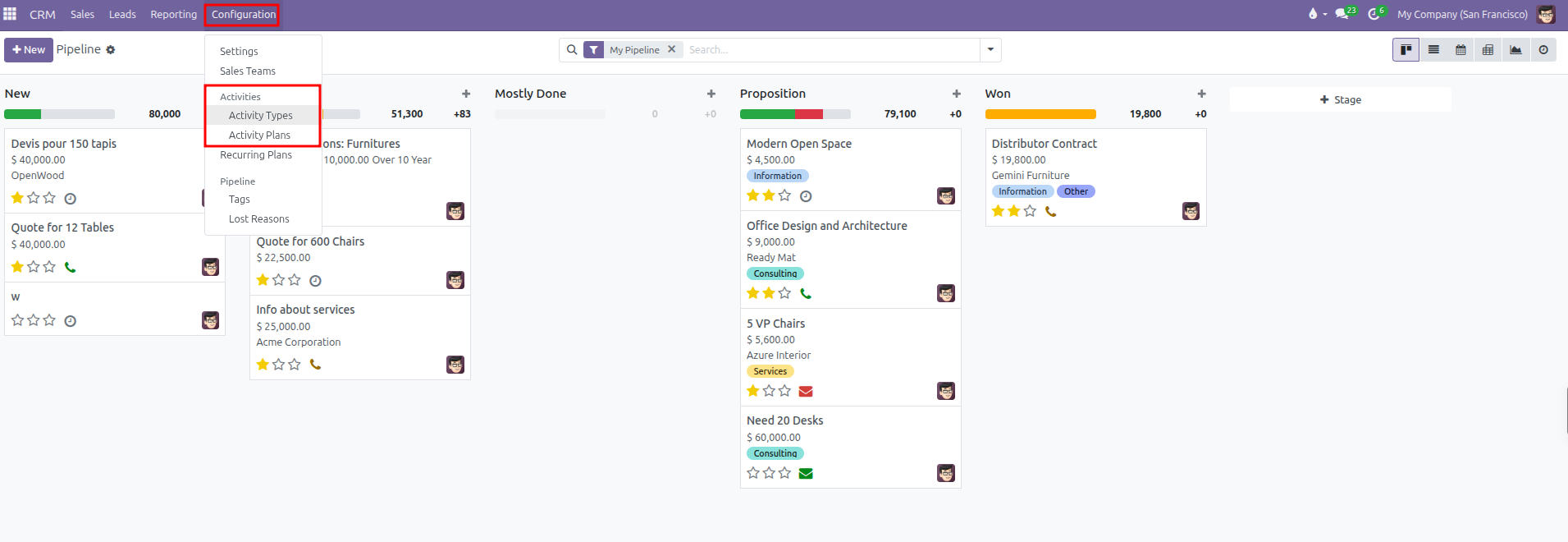Switch to Kanban view
Viewport: 1568px width, 542px height.
(x=1406, y=50)
